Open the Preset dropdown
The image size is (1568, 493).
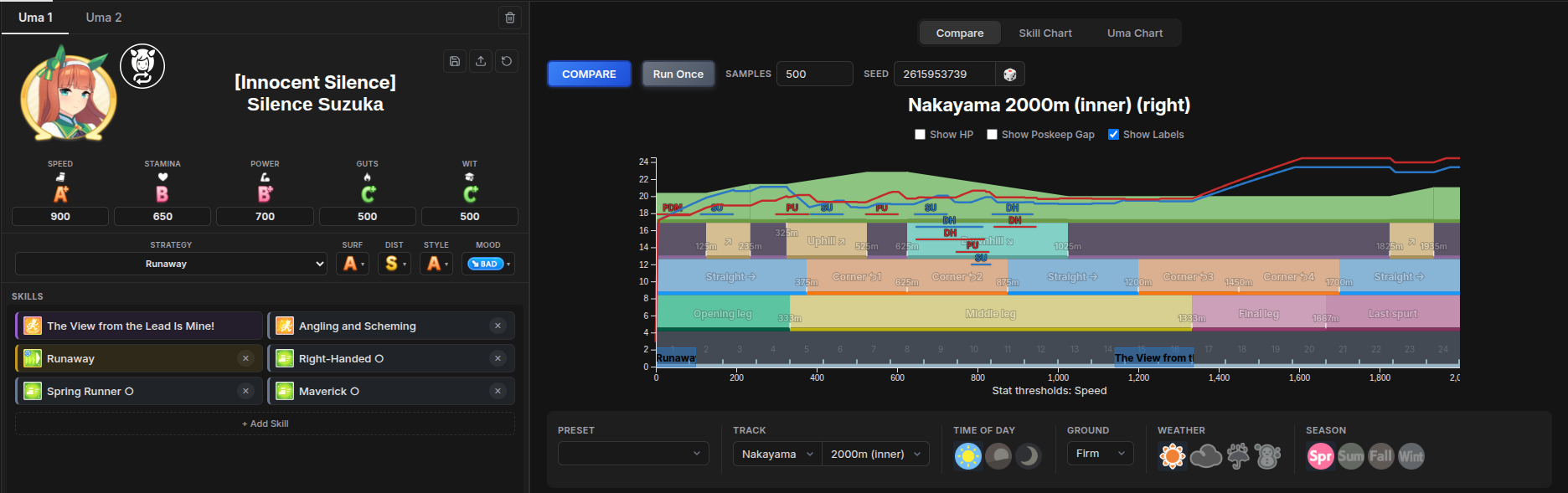(633, 454)
